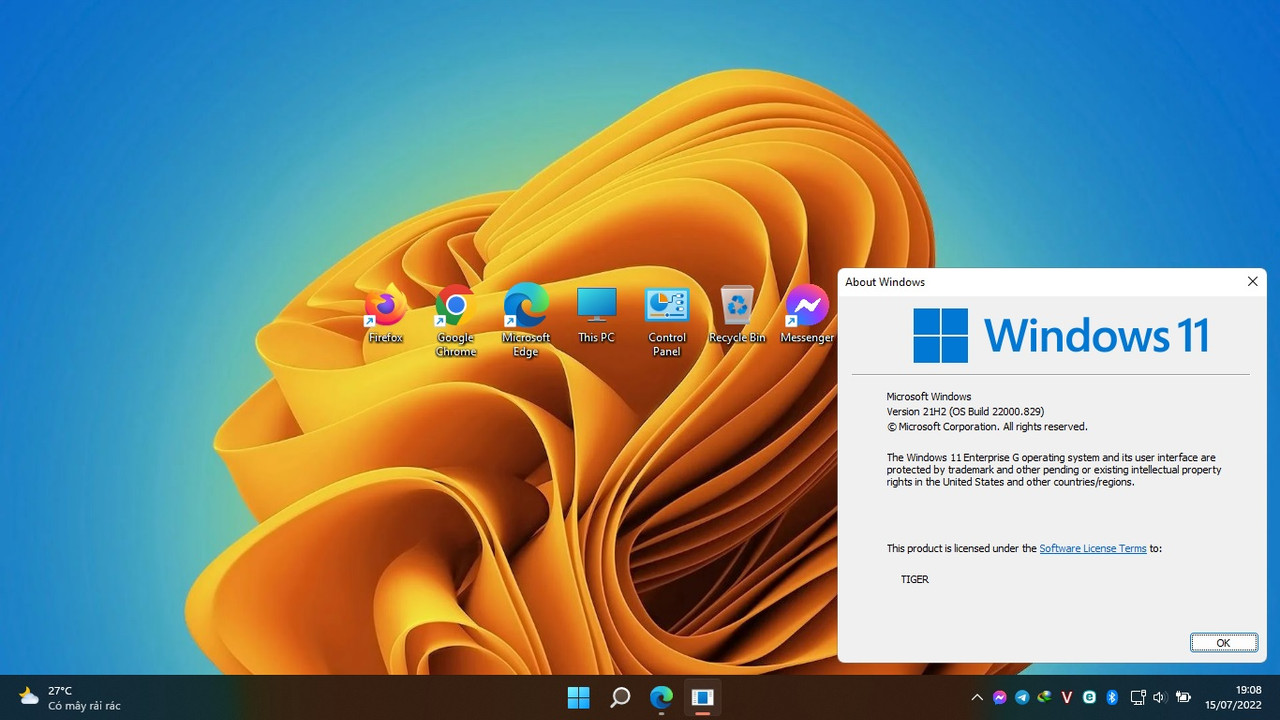The image size is (1280, 720).
Task: Click the '© Microsoft Corporation. All rights reserved.' line
Action: coord(986,427)
